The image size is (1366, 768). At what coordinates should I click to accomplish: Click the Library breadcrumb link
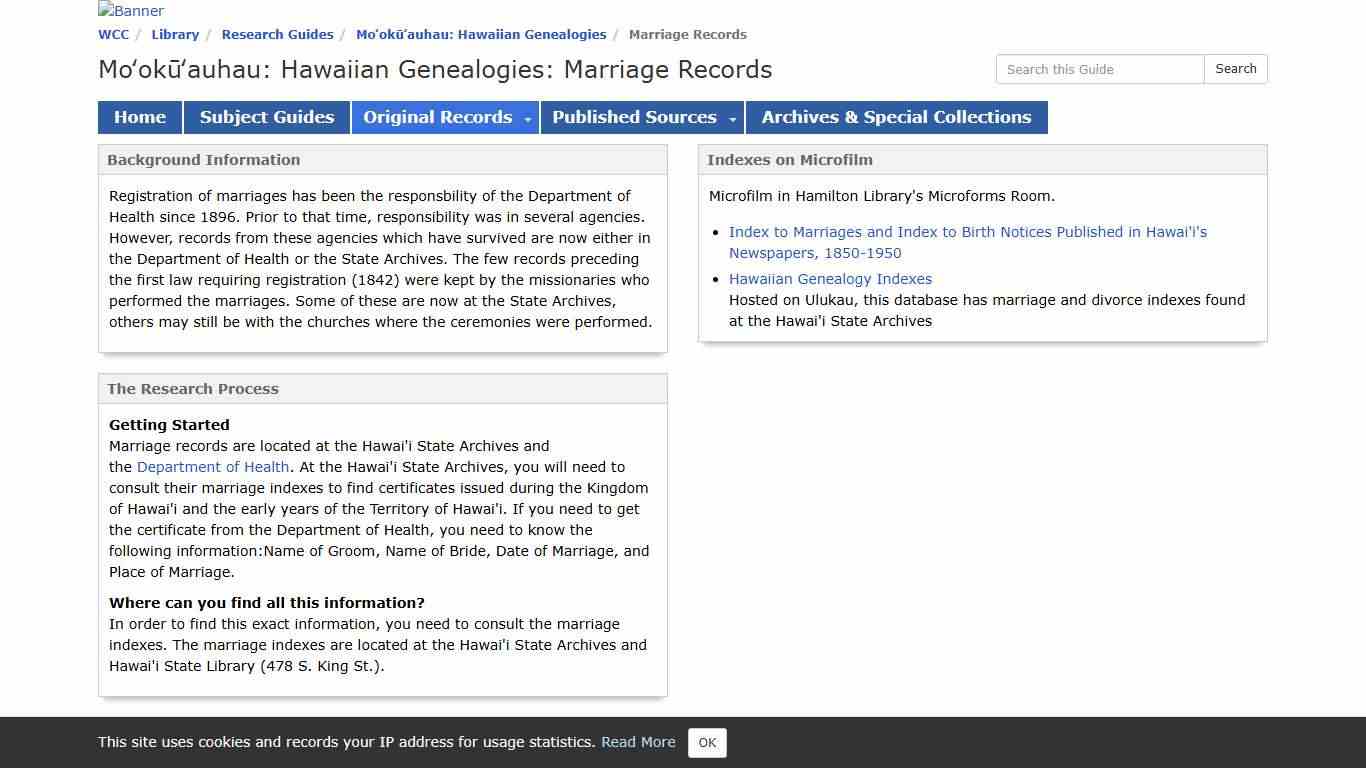click(175, 34)
